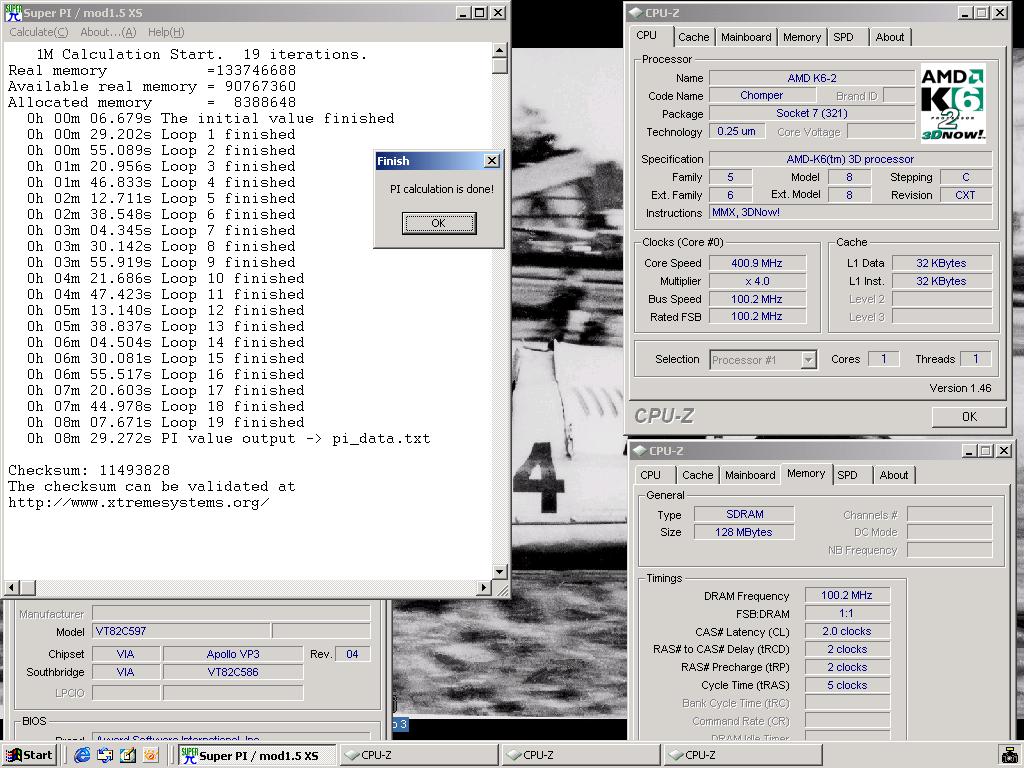This screenshot has height=768, width=1024.
Task: Select the Cache tab in lower CPU-Z window
Action: pyautogui.click(x=697, y=475)
